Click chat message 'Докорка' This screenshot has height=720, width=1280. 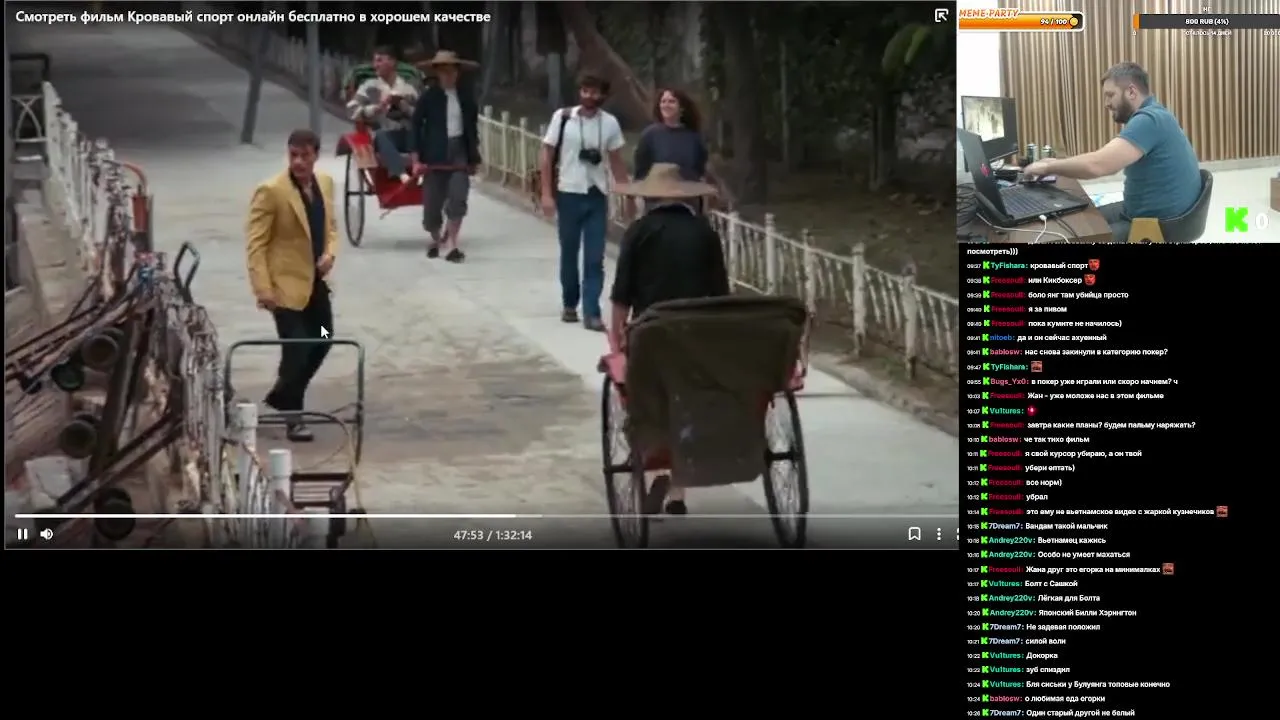point(1042,656)
